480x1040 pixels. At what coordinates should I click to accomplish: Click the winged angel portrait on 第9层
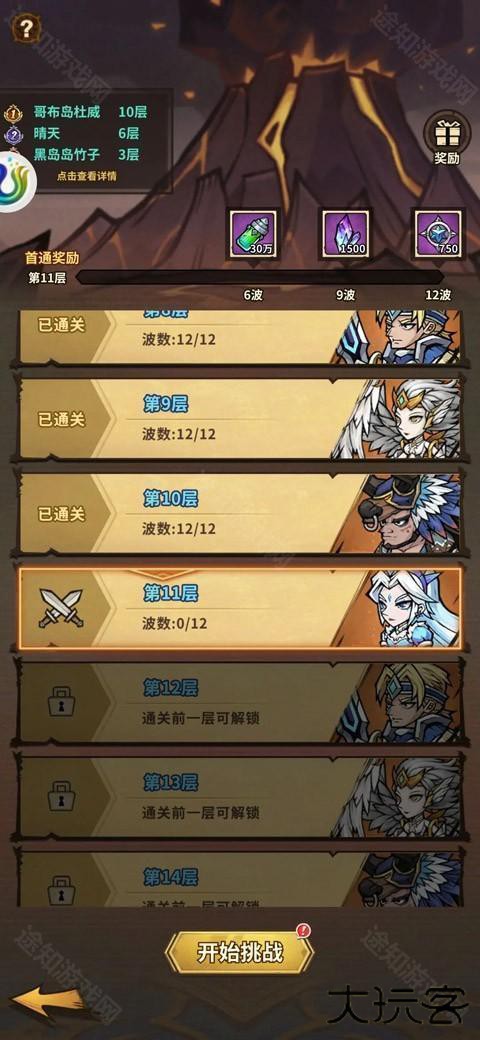(398, 420)
